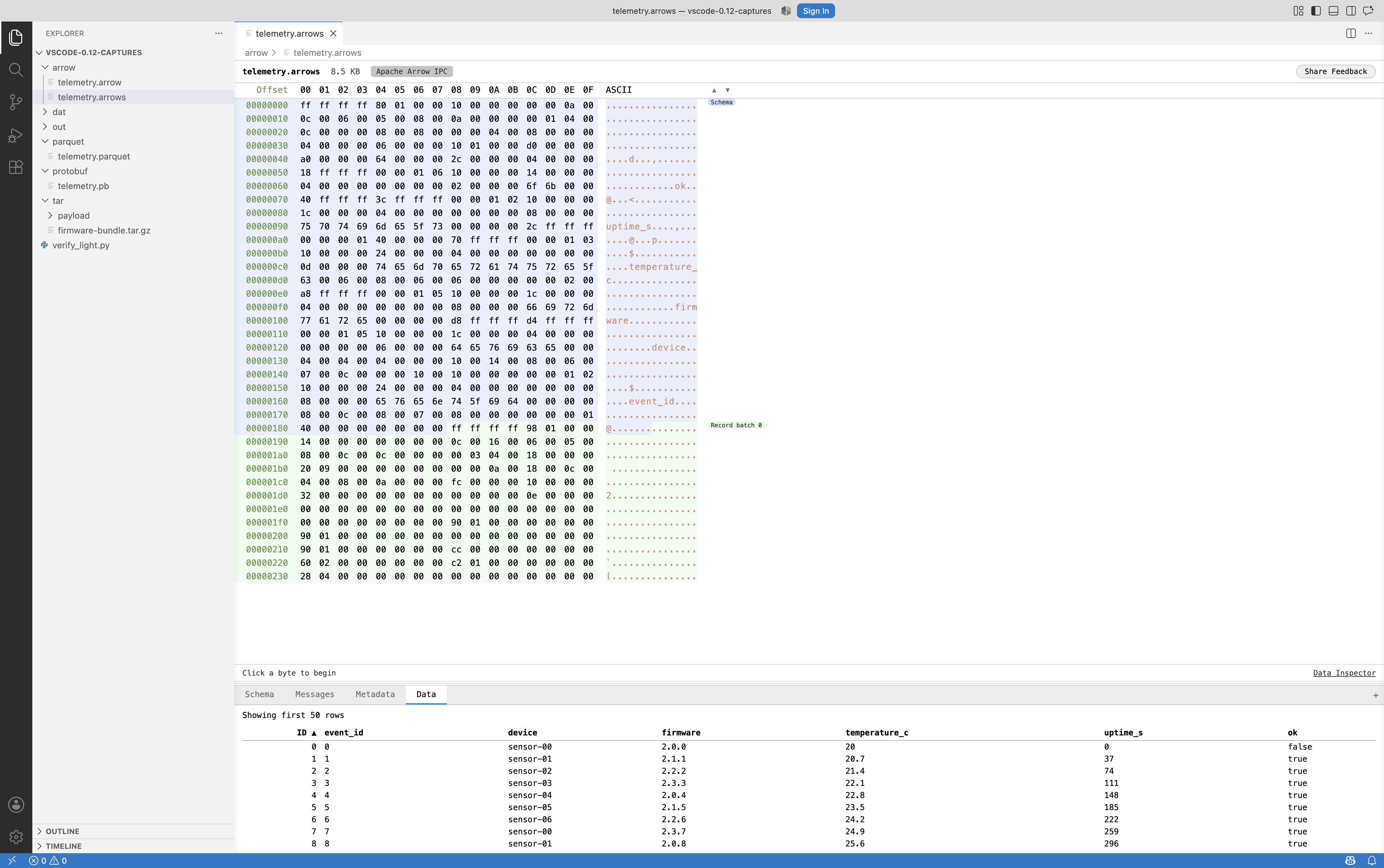Open the Customize Layout icon
The width and height of the screenshot is (1384, 868).
1299,11
